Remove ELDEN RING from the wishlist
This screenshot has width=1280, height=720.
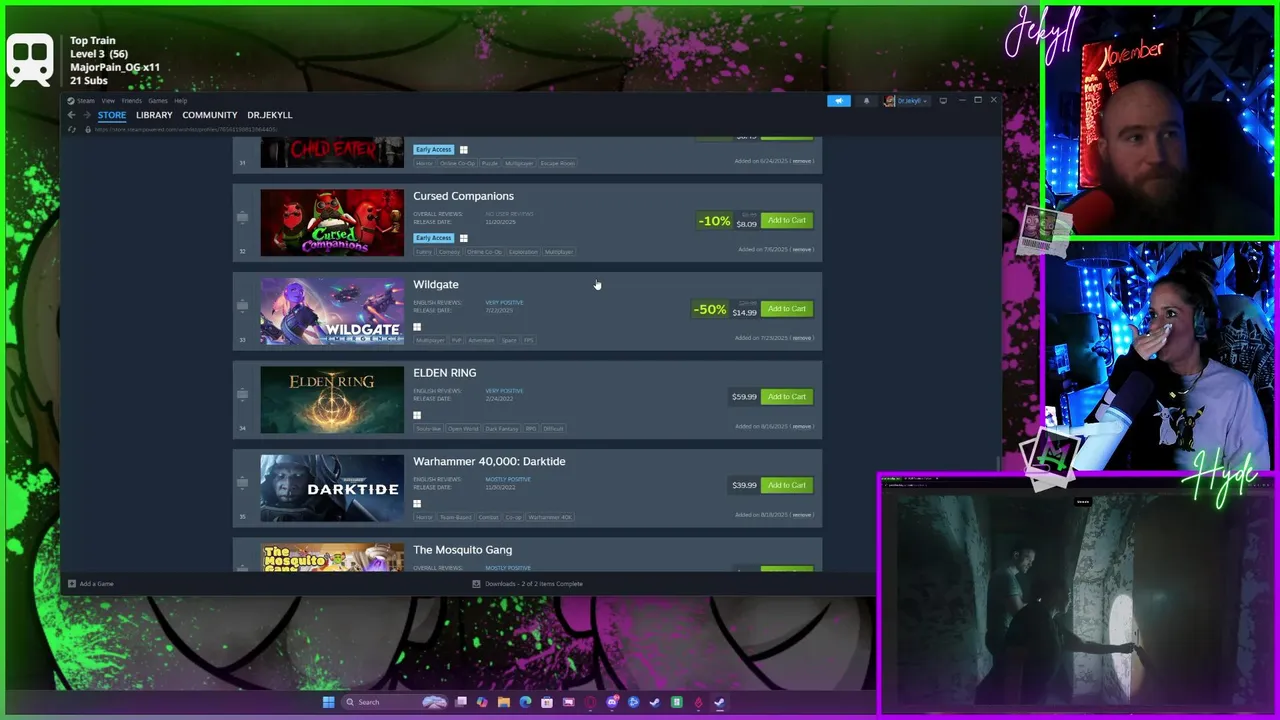point(801,426)
